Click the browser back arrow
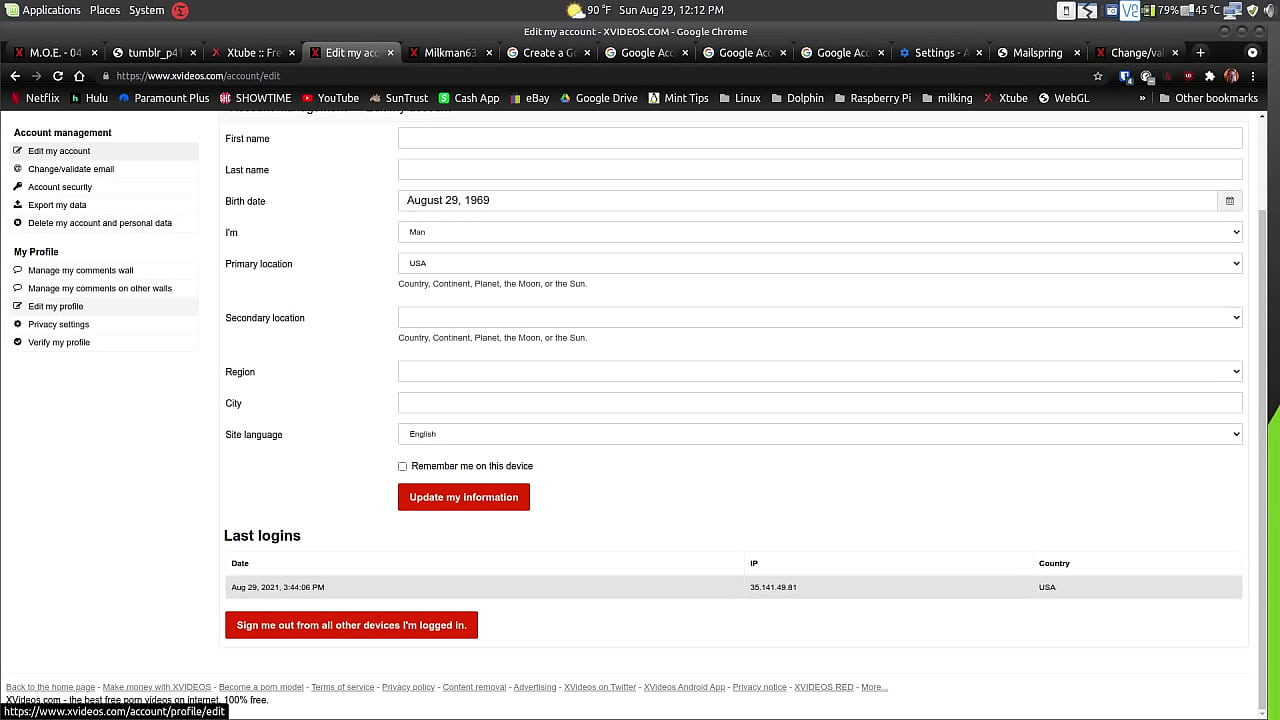Image resolution: width=1280 pixels, height=720 pixels. tap(15, 76)
